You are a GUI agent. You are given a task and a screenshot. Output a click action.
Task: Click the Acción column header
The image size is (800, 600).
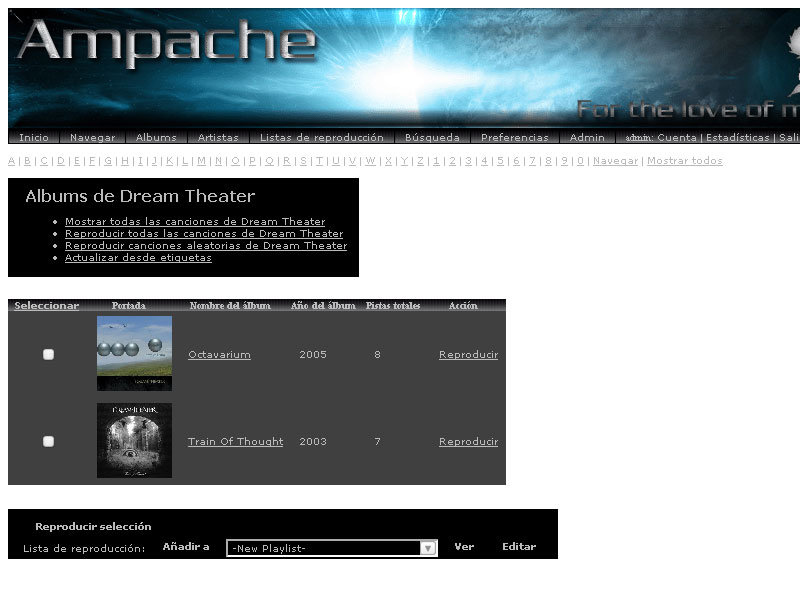pos(463,306)
